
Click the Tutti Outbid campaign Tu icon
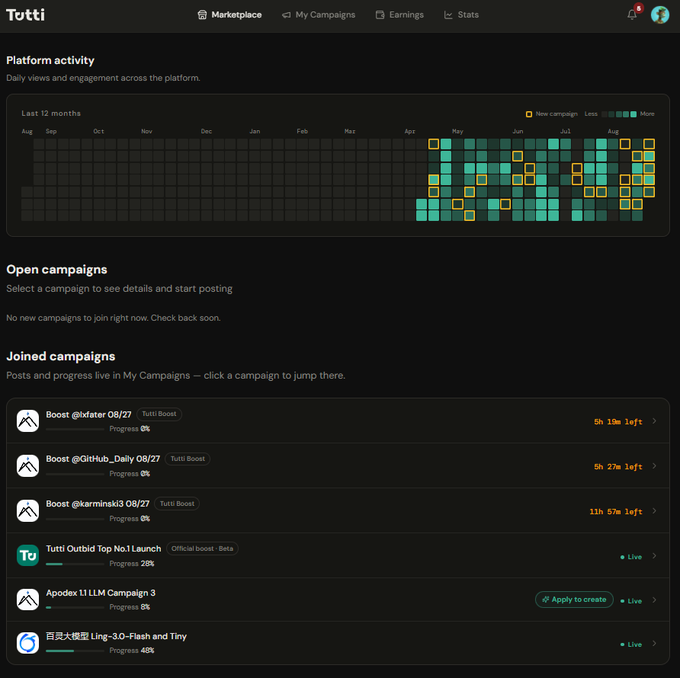pos(28,555)
